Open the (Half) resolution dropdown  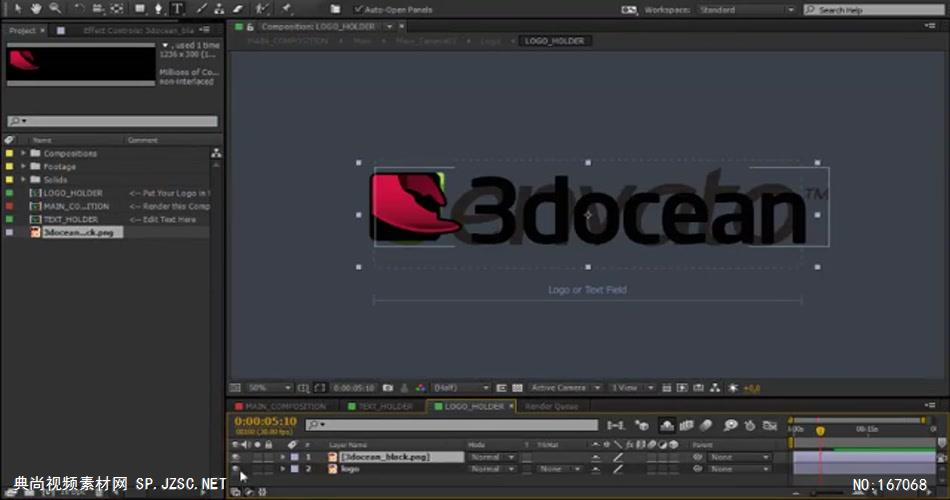461,388
